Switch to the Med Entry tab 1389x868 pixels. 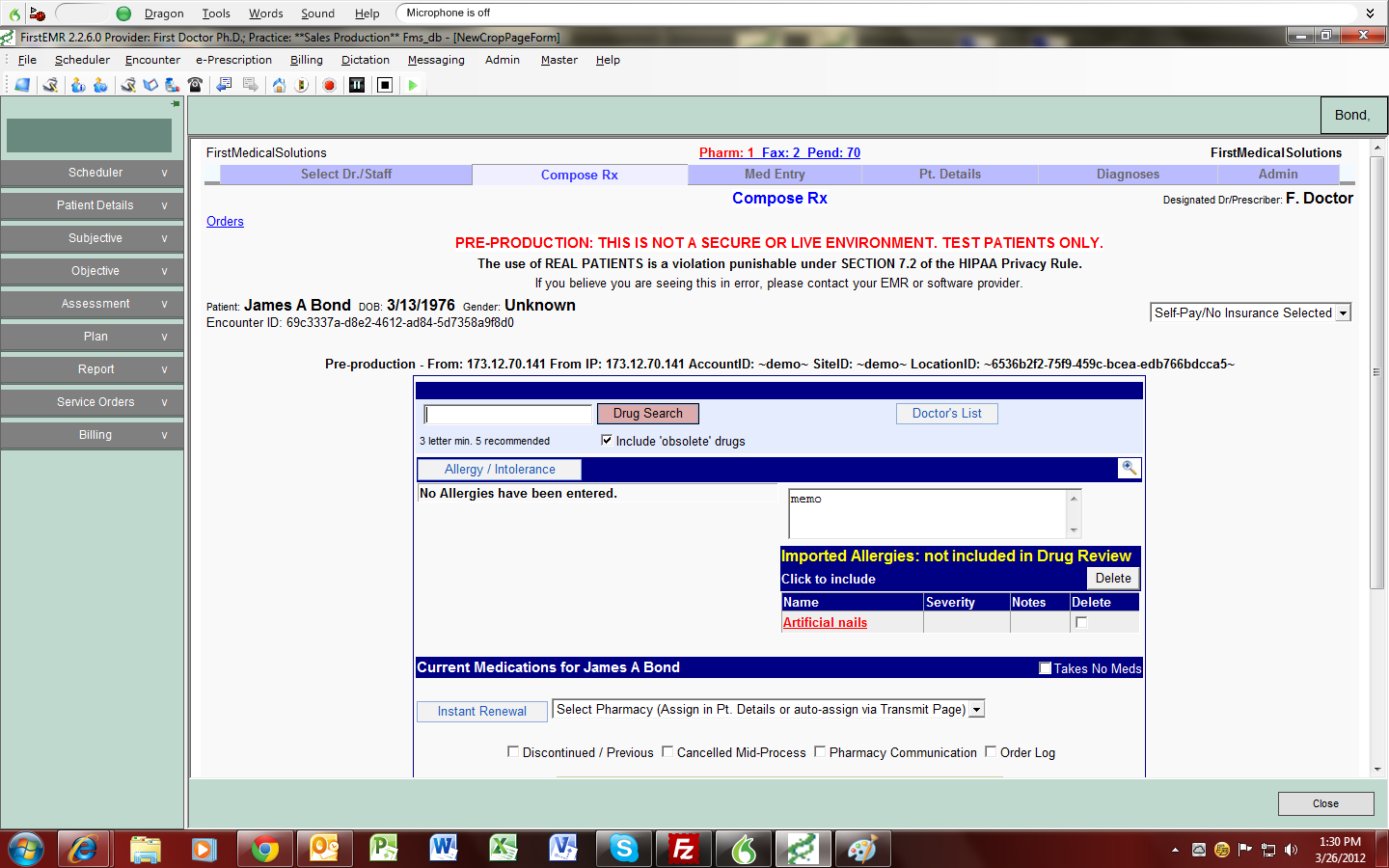pos(775,175)
